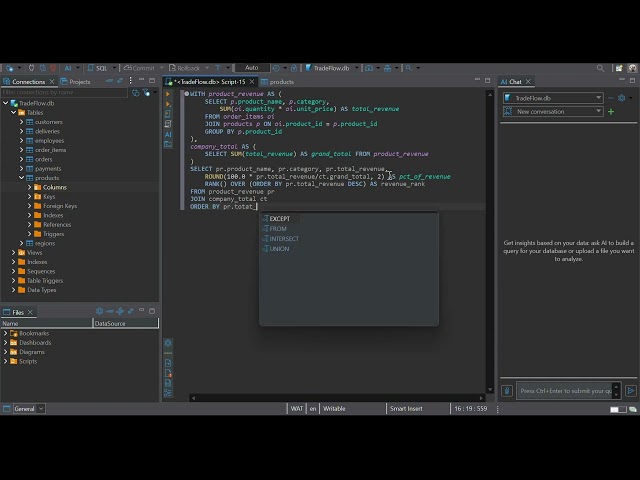
Task: Expand the Views folder node
Action: [x=13, y=253]
